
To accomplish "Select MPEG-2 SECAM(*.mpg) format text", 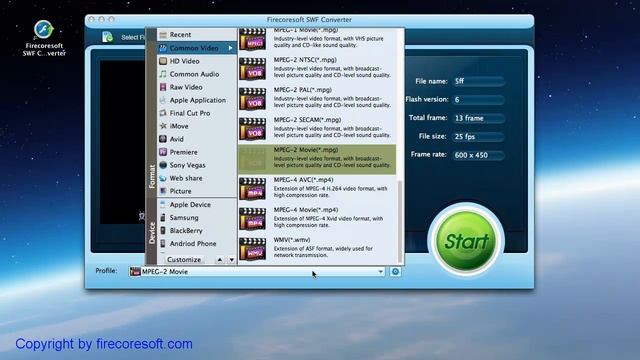I will (x=307, y=120).
